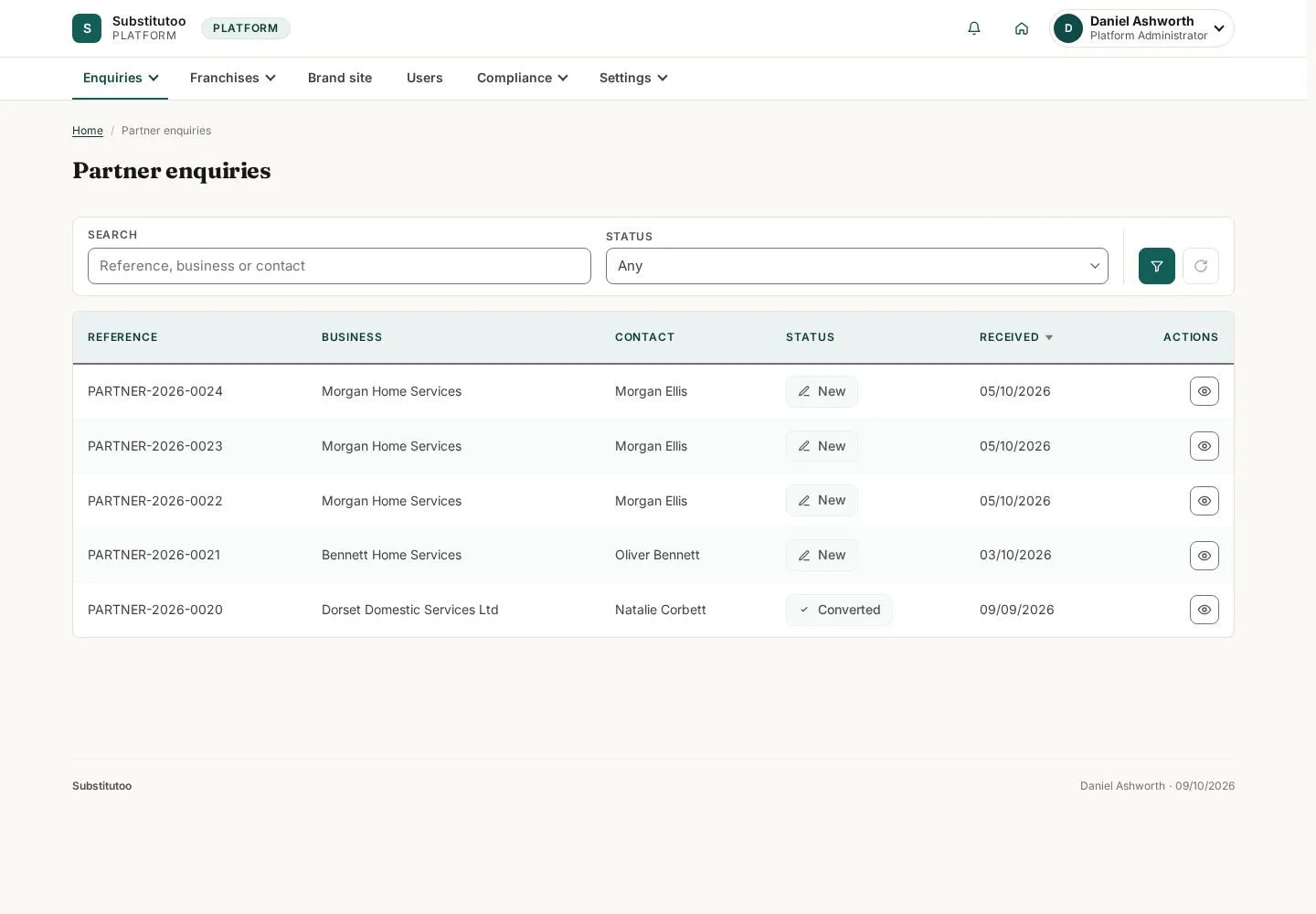The width and height of the screenshot is (1316, 914).
Task: Follow the Home breadcrumb link
Action: (x=88, y=131)
